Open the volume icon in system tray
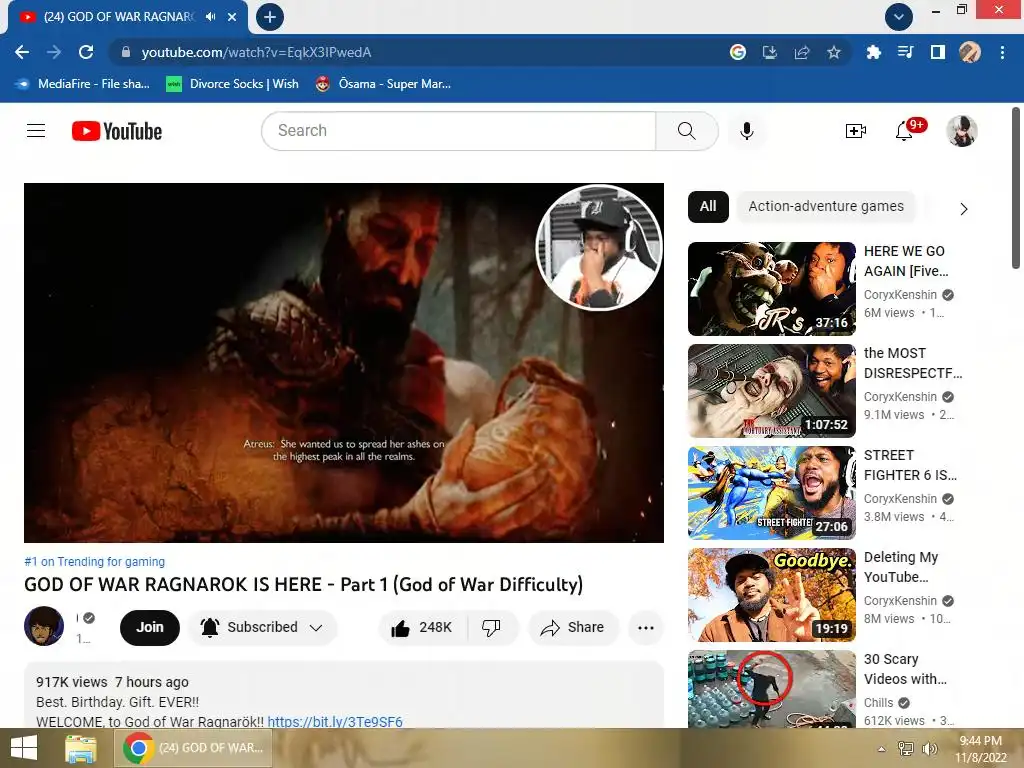The image size is (1024, 768). click(929, 749)
